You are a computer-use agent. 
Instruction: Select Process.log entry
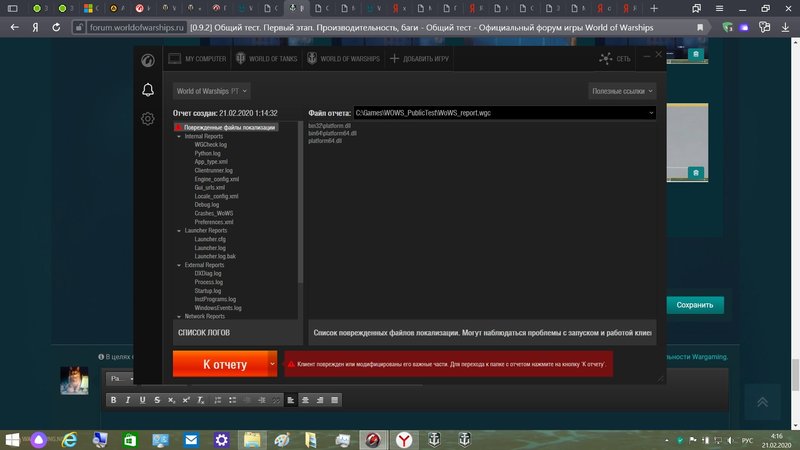pyautogui.click(x=208, y=282)
